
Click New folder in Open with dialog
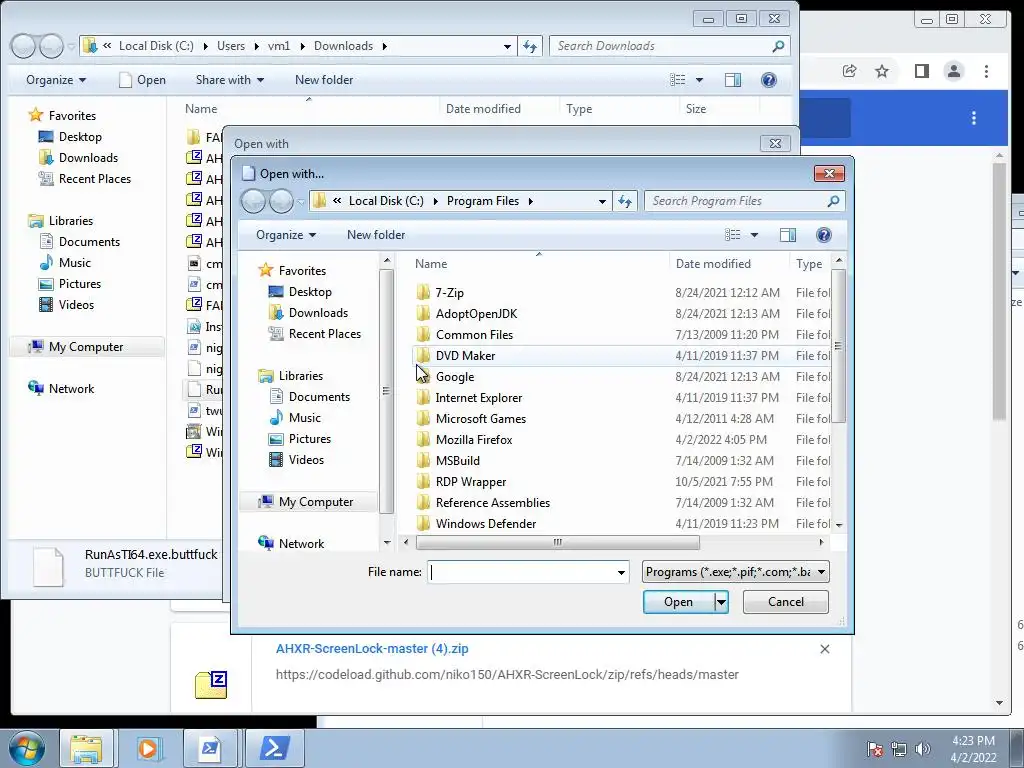tap(376, 235)
